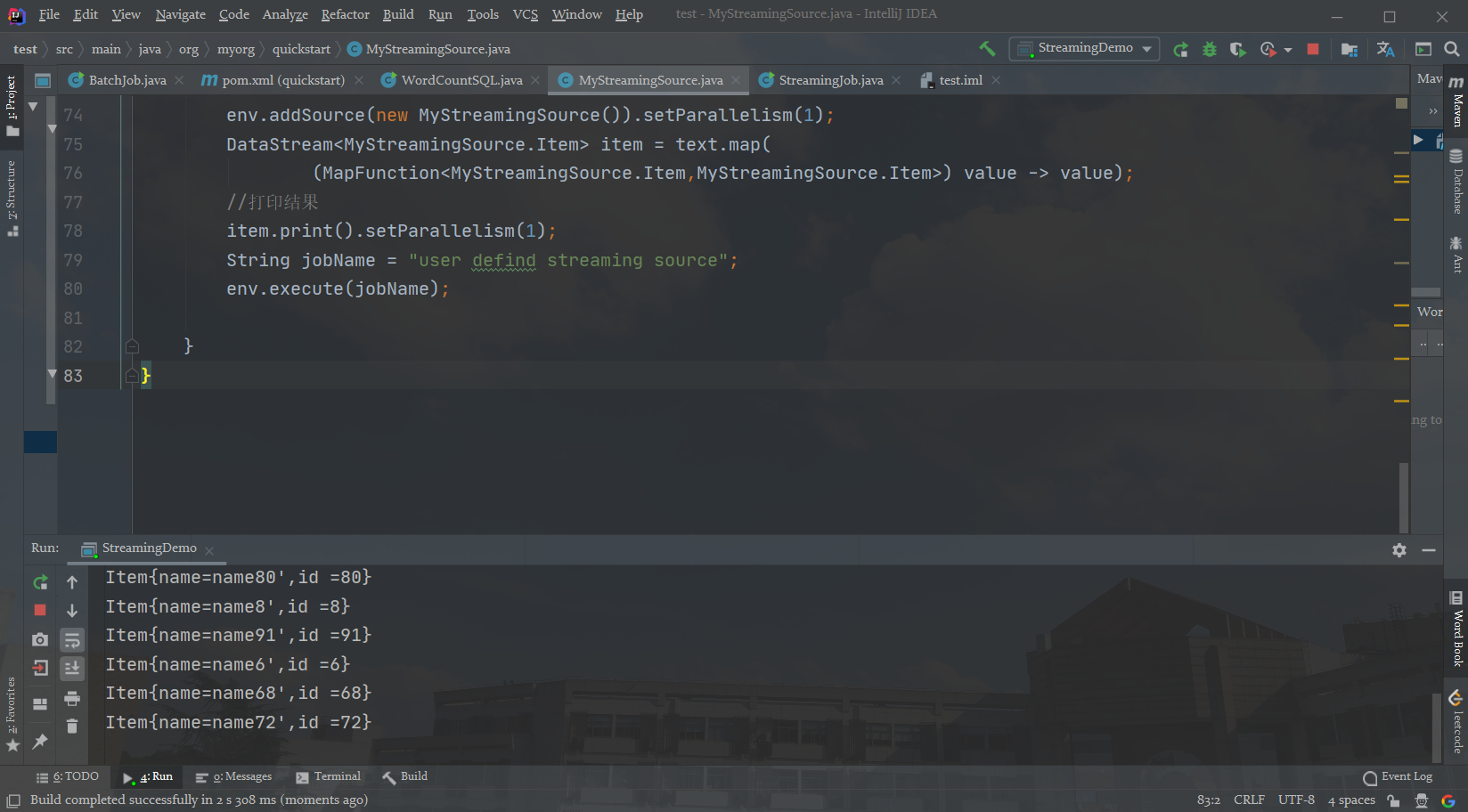
Task: Click the myorg breadcrumb segment
Action: [x=236, y=49]
